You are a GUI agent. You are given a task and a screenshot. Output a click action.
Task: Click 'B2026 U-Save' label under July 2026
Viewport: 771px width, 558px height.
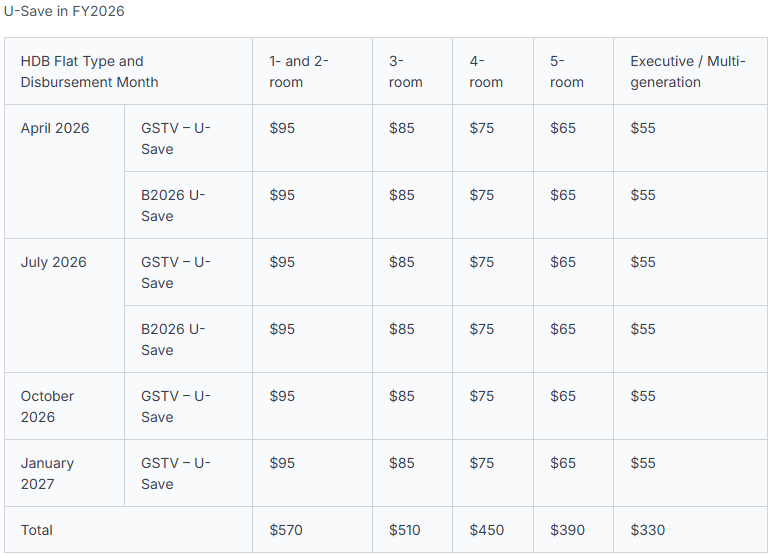click(173, 340)
